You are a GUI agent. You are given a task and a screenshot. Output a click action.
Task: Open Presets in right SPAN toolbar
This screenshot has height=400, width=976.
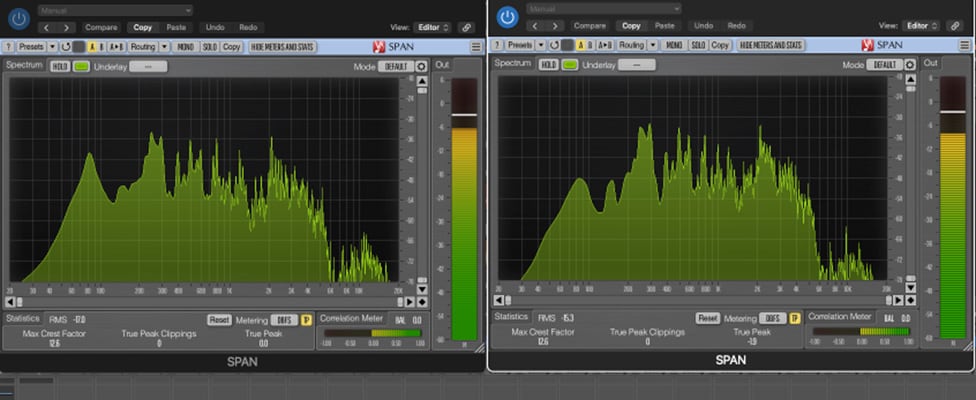pyautogui.click(x=520, y=45)
